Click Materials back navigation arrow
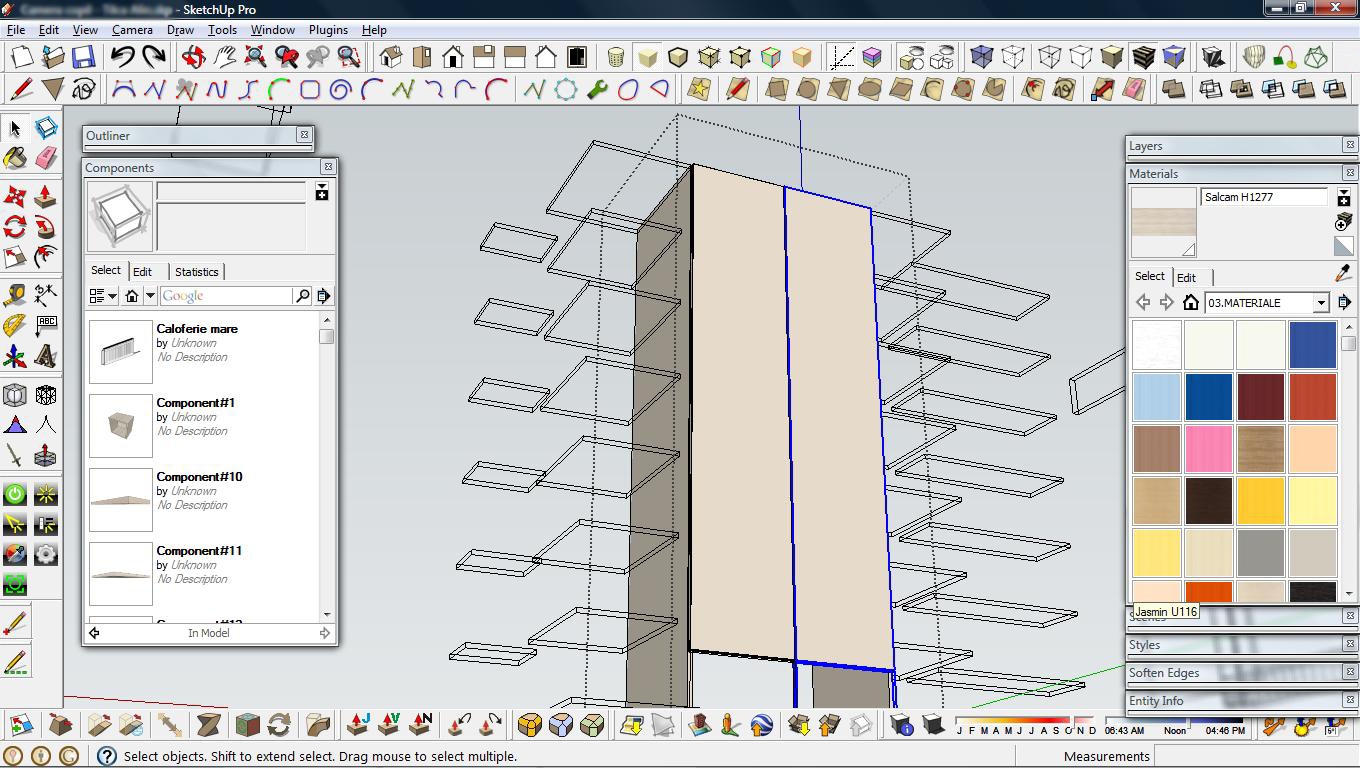The image size is (1360, 768). click(x=1143, y=303)
